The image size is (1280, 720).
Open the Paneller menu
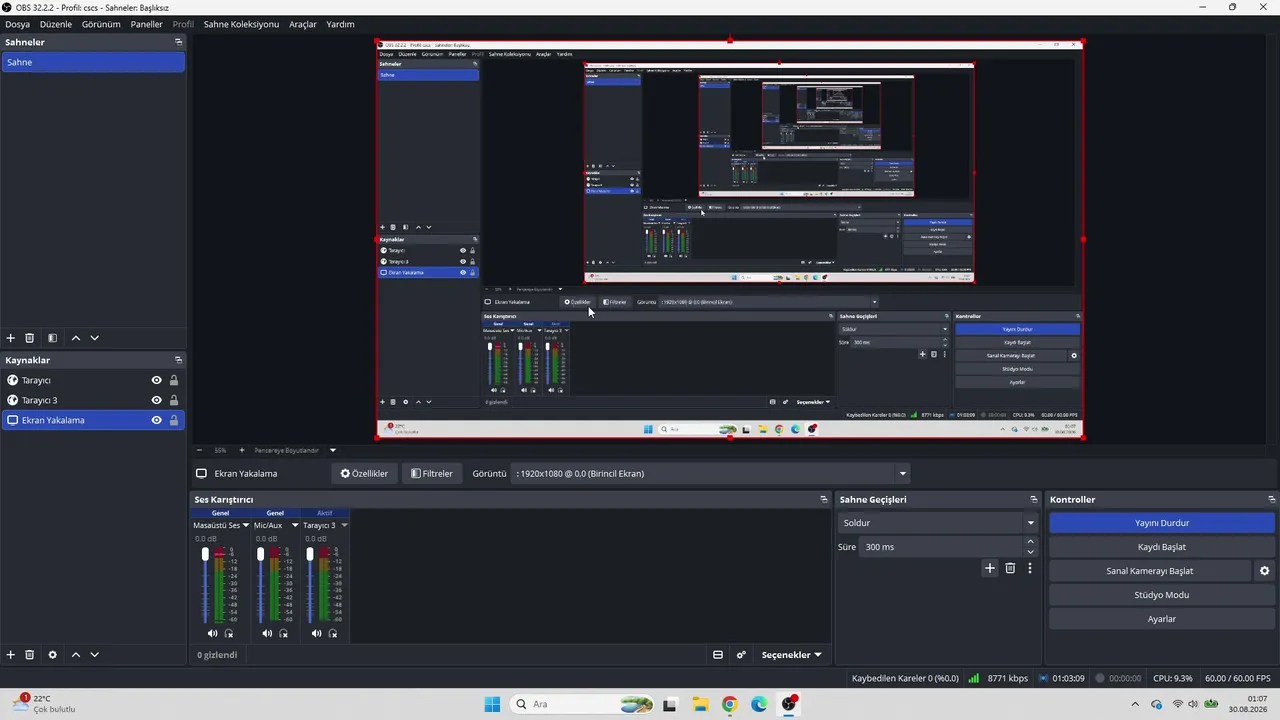coord(146,24)
